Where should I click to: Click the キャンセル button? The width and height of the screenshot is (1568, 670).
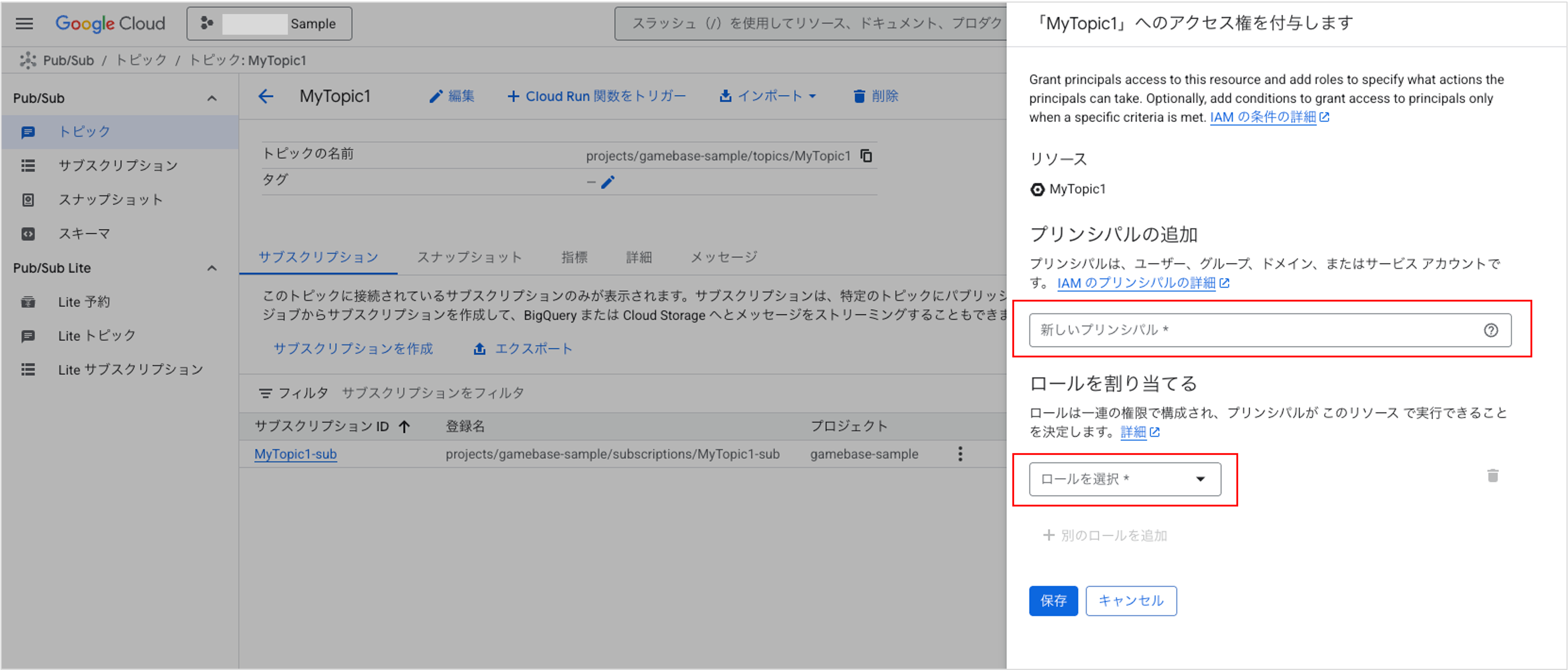point(1131,601)
